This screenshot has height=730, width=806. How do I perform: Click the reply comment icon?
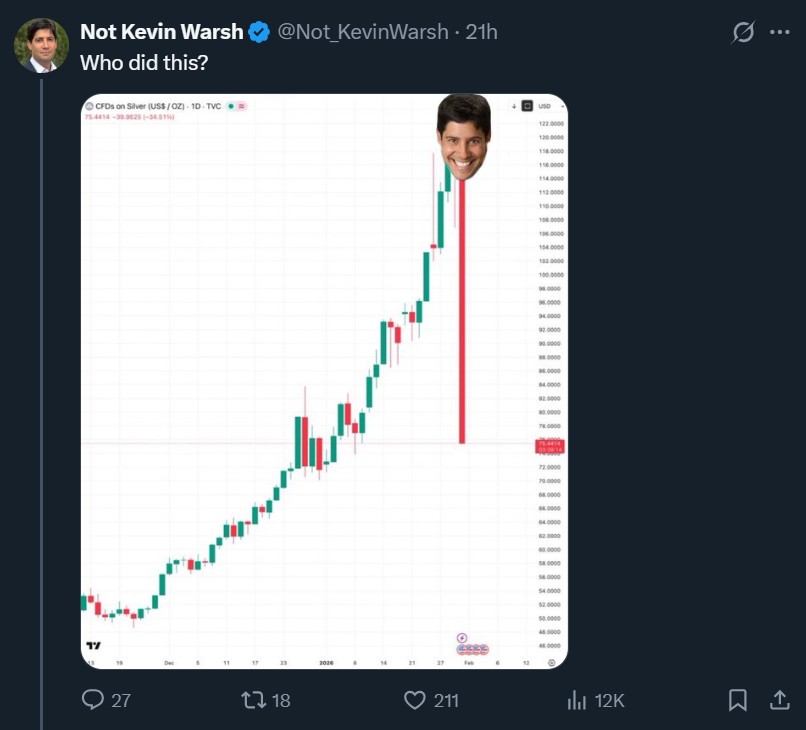click(x=93, y=700)
